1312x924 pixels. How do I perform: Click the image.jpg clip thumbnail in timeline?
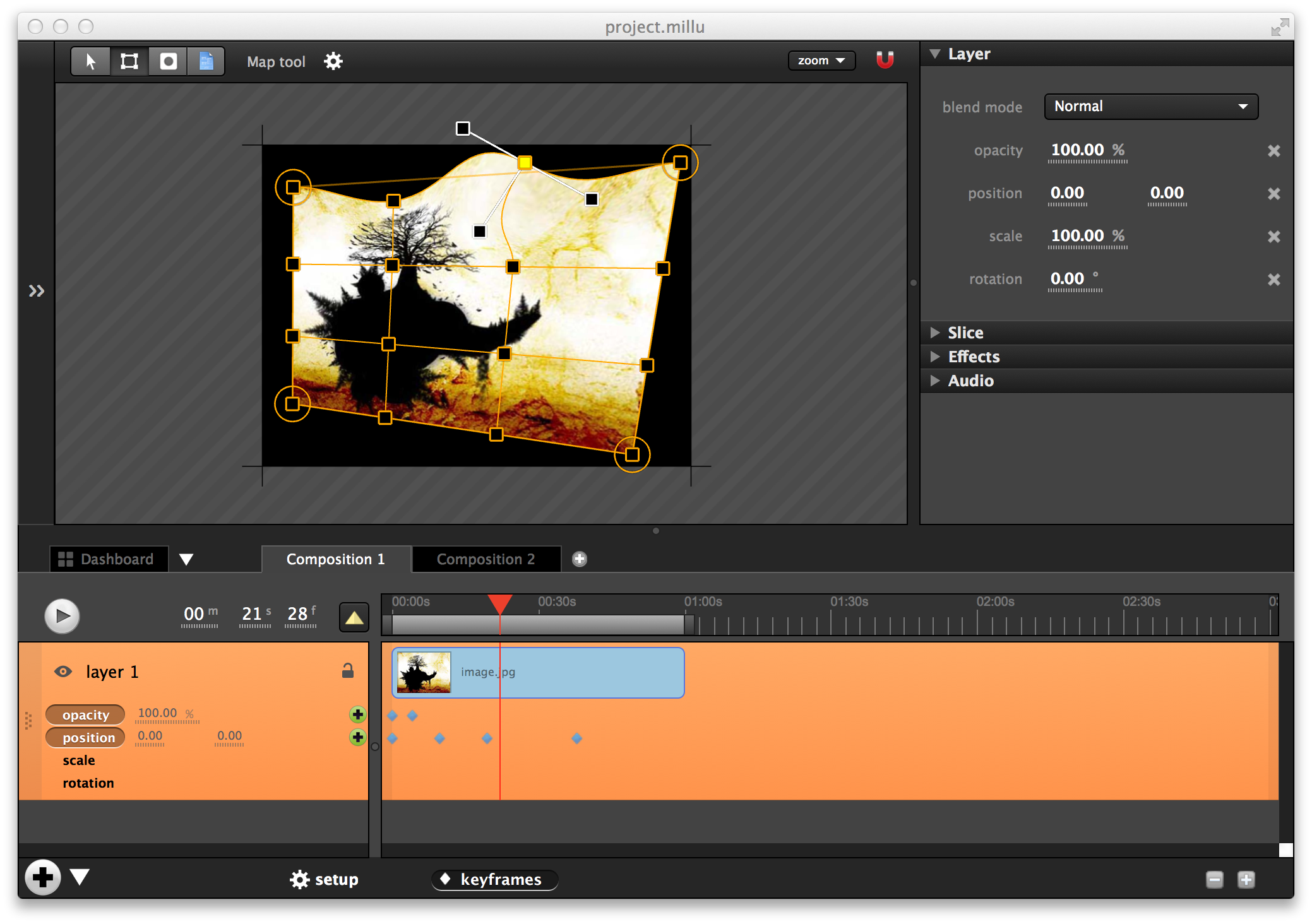[424, 672]
